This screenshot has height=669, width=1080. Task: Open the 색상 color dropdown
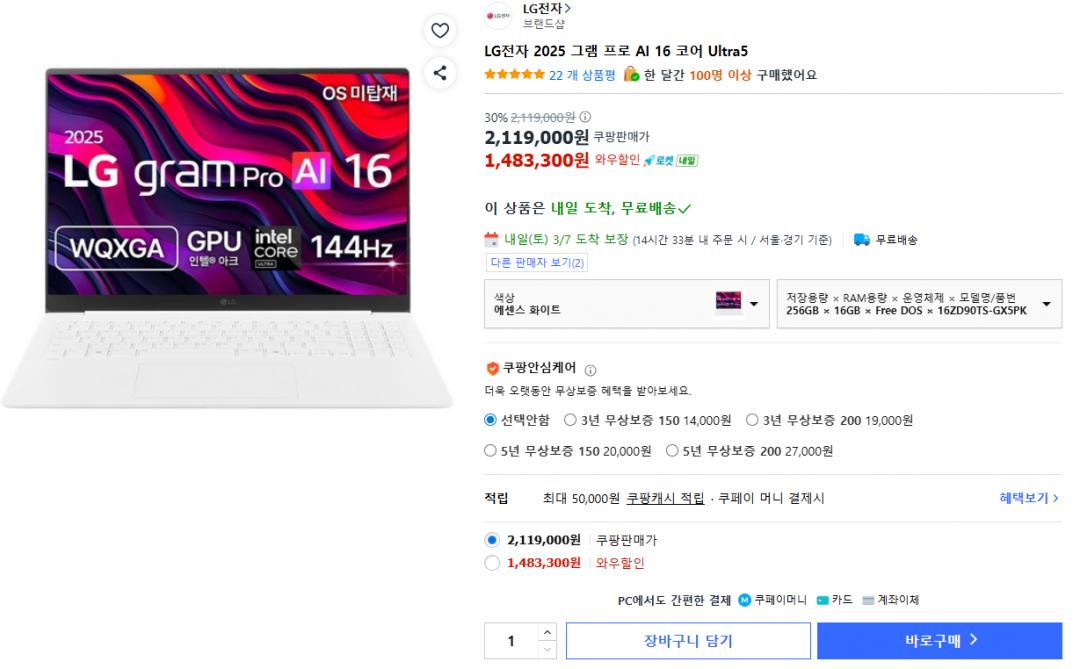click(626, 304)
